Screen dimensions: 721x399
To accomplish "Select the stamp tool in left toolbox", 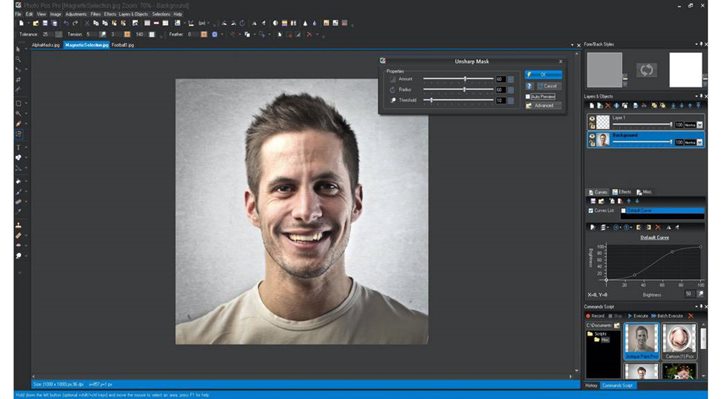I will pos(18,225).
